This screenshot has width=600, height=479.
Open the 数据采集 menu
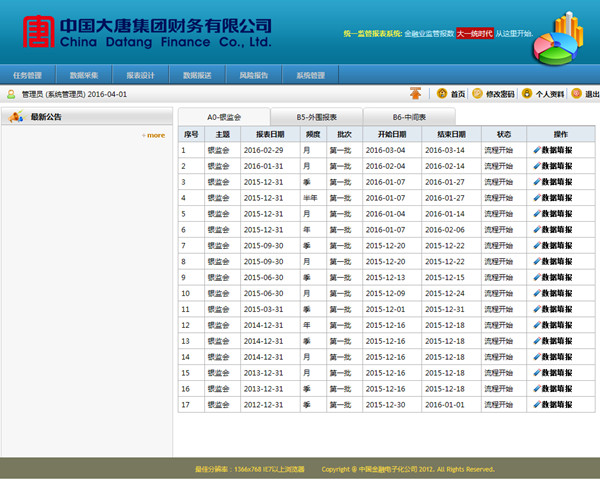click(x=84, y=75)
